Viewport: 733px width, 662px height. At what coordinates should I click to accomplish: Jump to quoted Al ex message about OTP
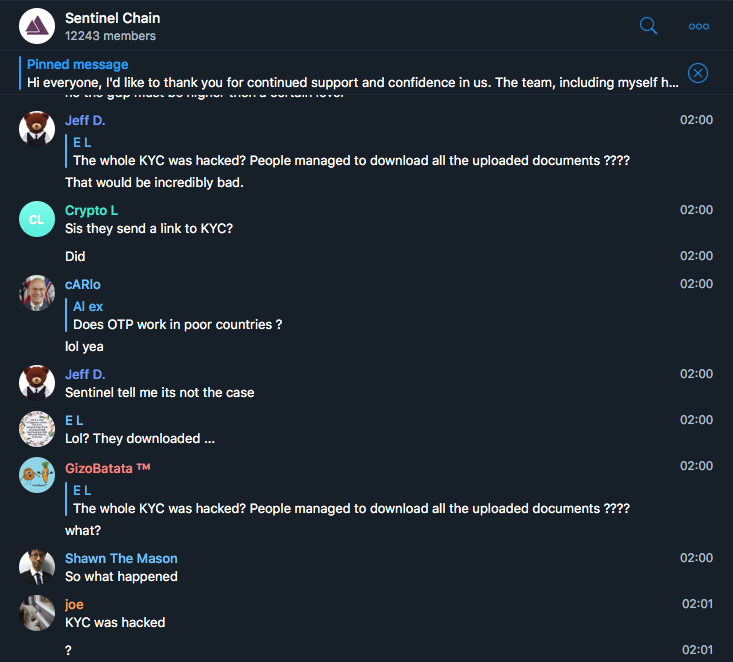point(177,316)
